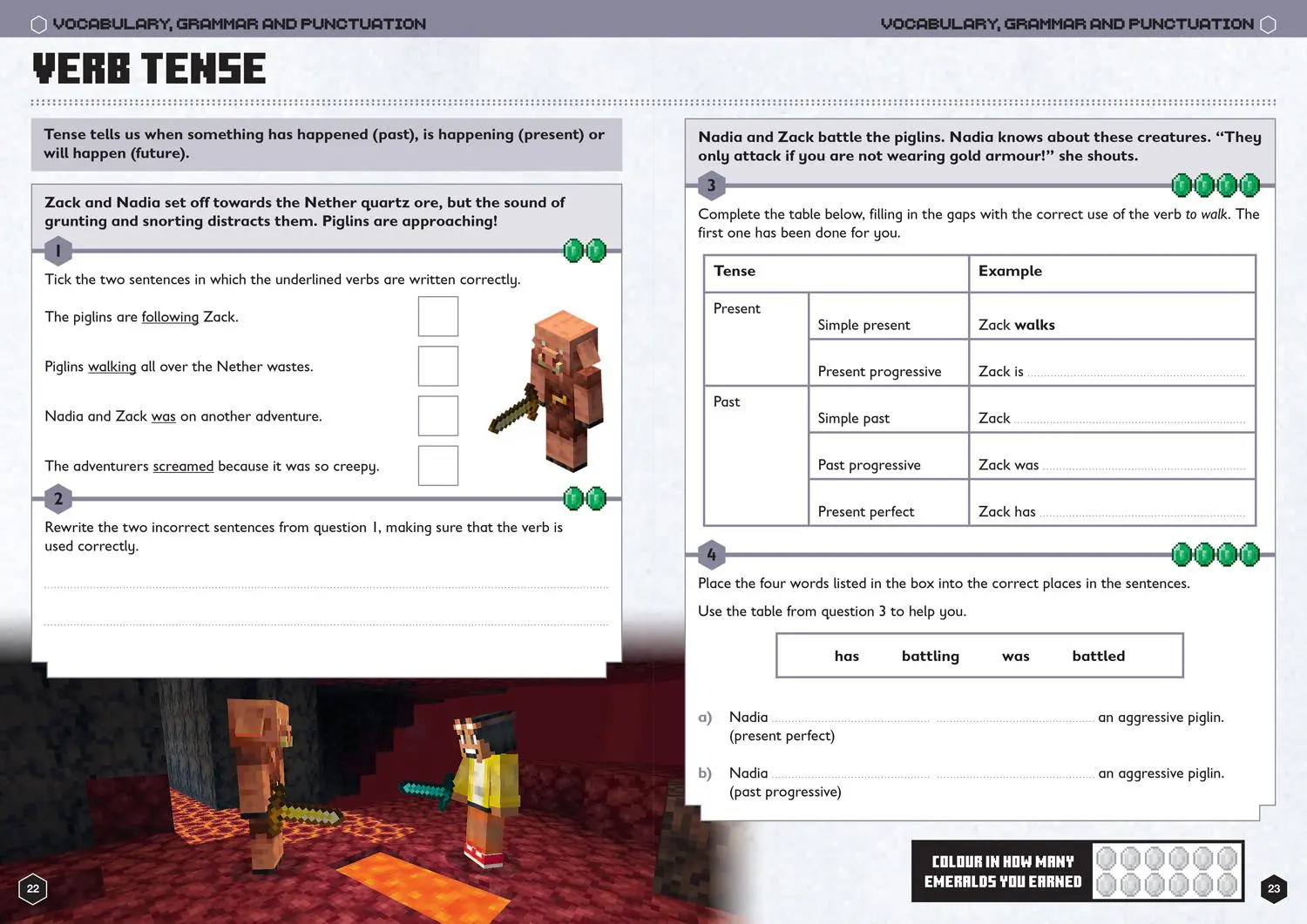Select the word 'battling' in the box
The width and height of the screenshot is (1307, 924).
[930, 657]
